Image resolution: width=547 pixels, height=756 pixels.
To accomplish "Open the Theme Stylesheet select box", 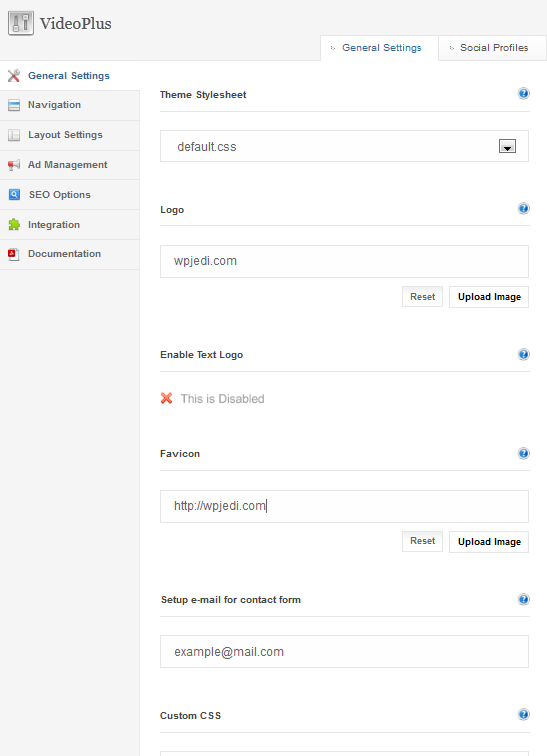I will [x=344, y=146].
